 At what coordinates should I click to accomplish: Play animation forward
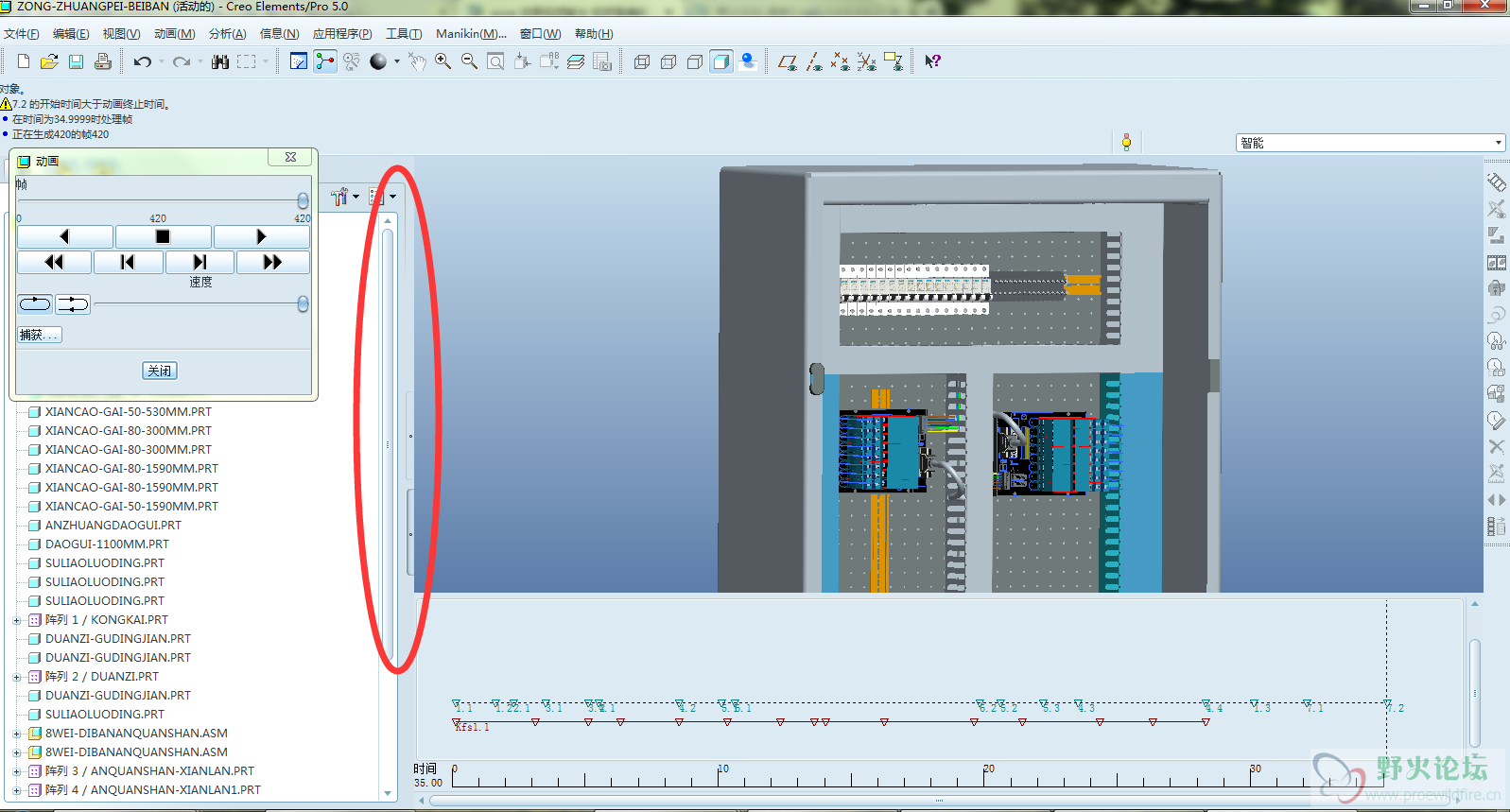pos(262,236)
